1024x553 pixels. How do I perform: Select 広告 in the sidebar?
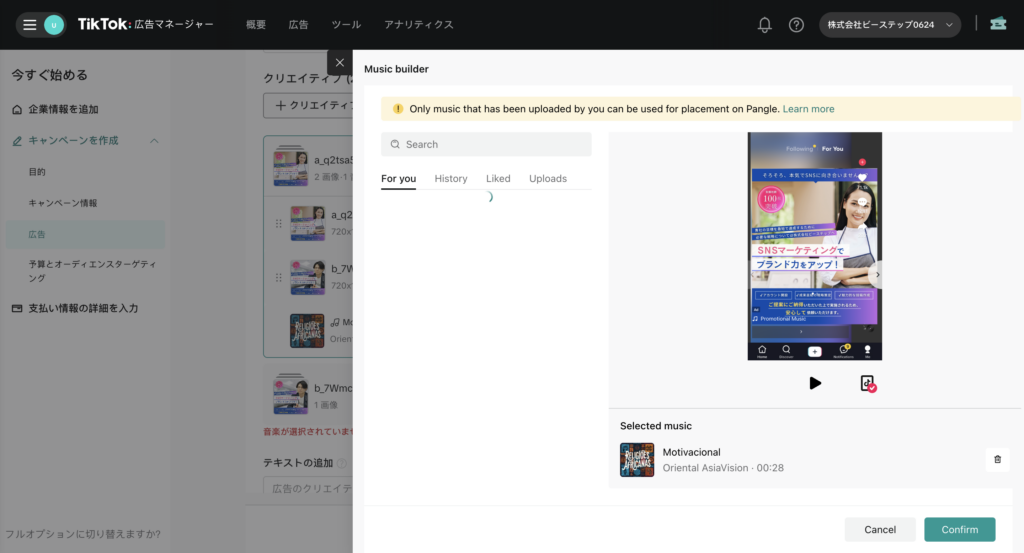click(x=85, y=234)
